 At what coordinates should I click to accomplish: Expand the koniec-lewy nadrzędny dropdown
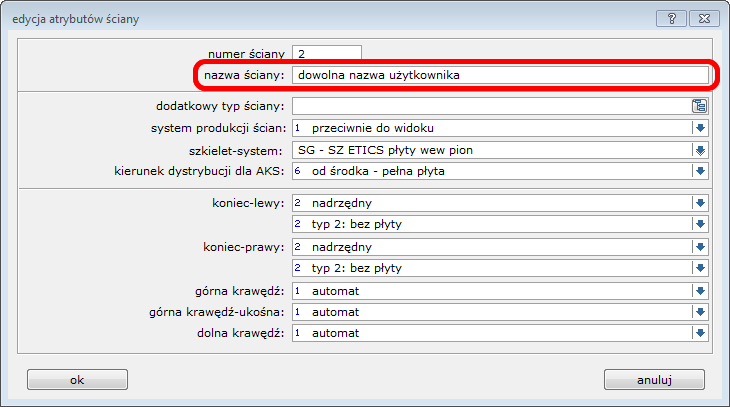pos(700,203)
